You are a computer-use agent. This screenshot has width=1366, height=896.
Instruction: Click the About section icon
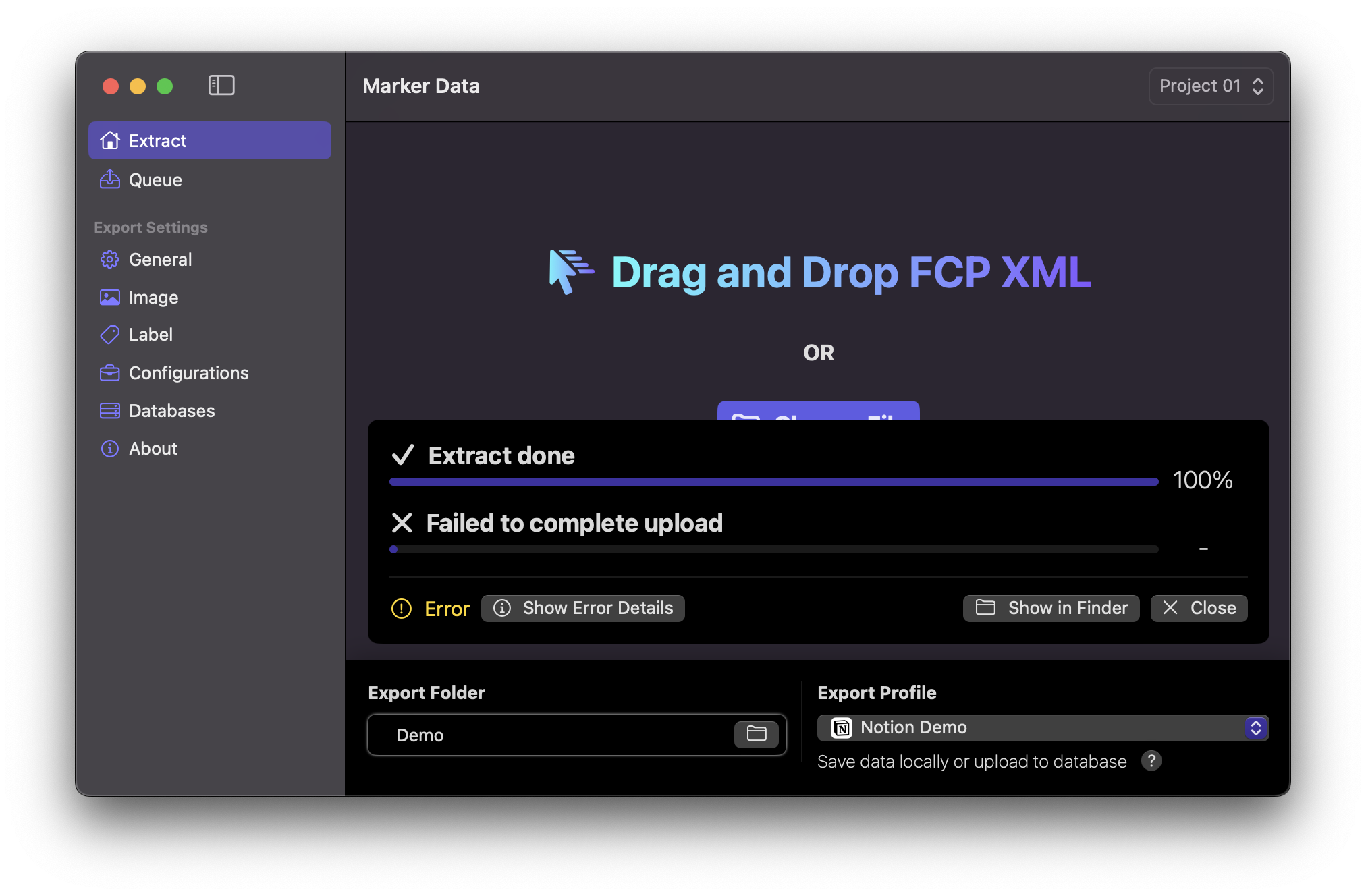click(x=110, y=448)
